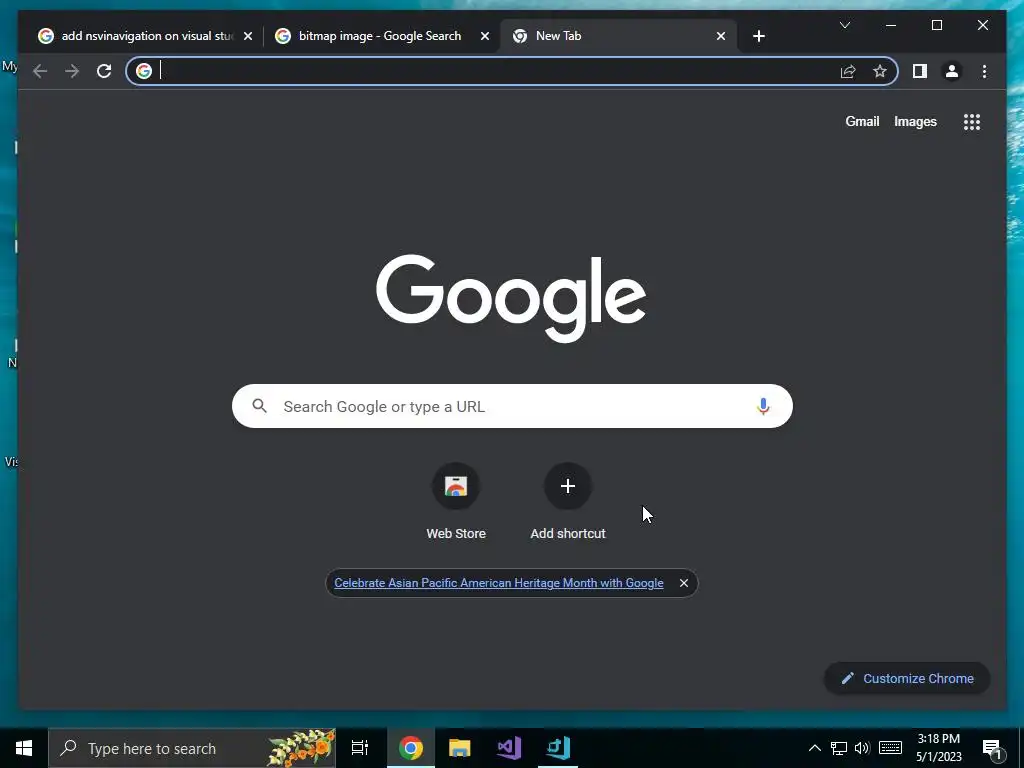Screen dimensions: 1024x768
Task: Start voice search with microphone icon
Action: point(763,406)
